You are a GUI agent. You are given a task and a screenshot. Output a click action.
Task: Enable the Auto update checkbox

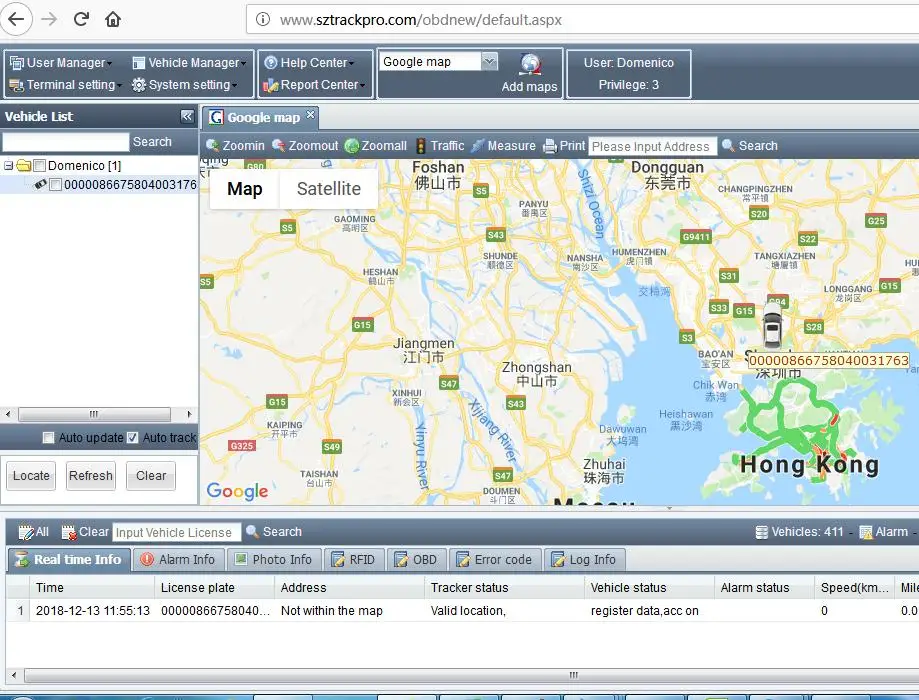pos(48,438)
